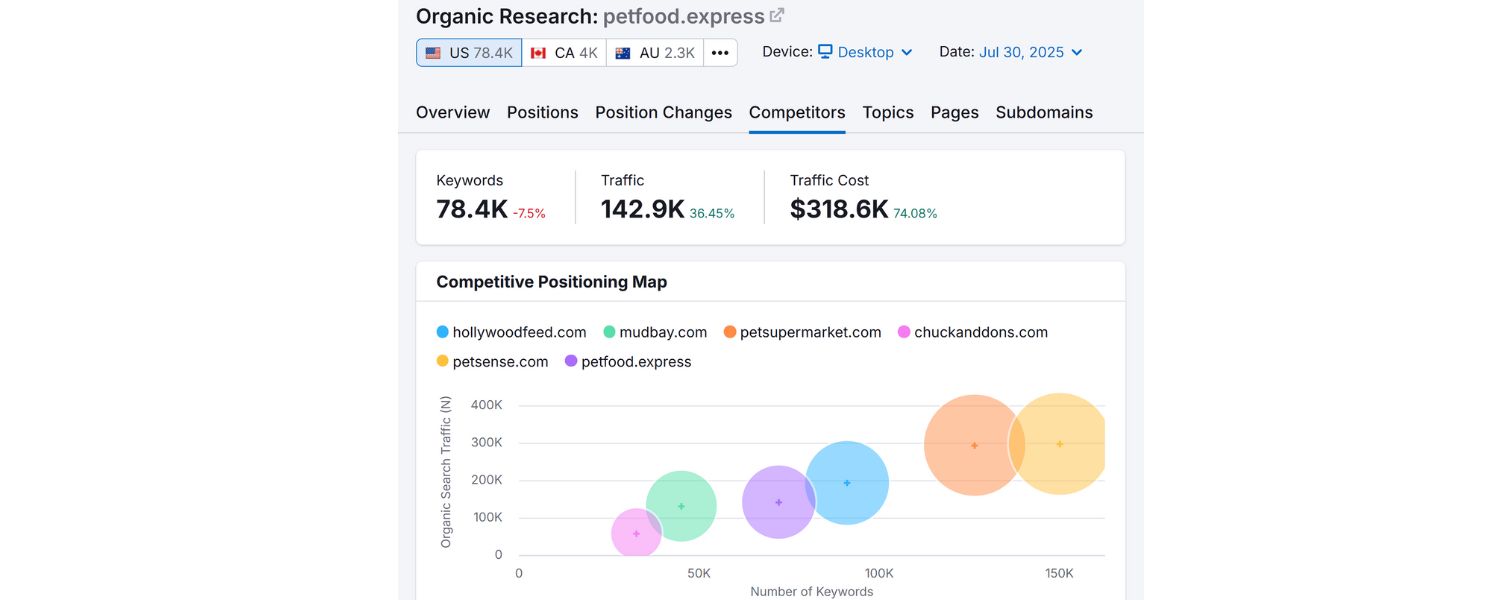The image size is (1500, 600).
Task: Select the US flag database button
Action: coord(468,53)
